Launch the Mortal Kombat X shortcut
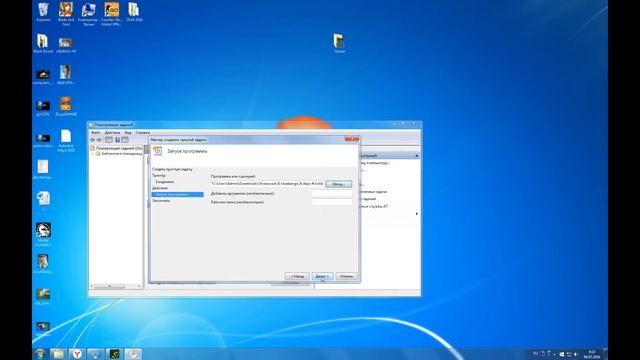The width and height of the screenshot is (640, 360). coord(43,234)
